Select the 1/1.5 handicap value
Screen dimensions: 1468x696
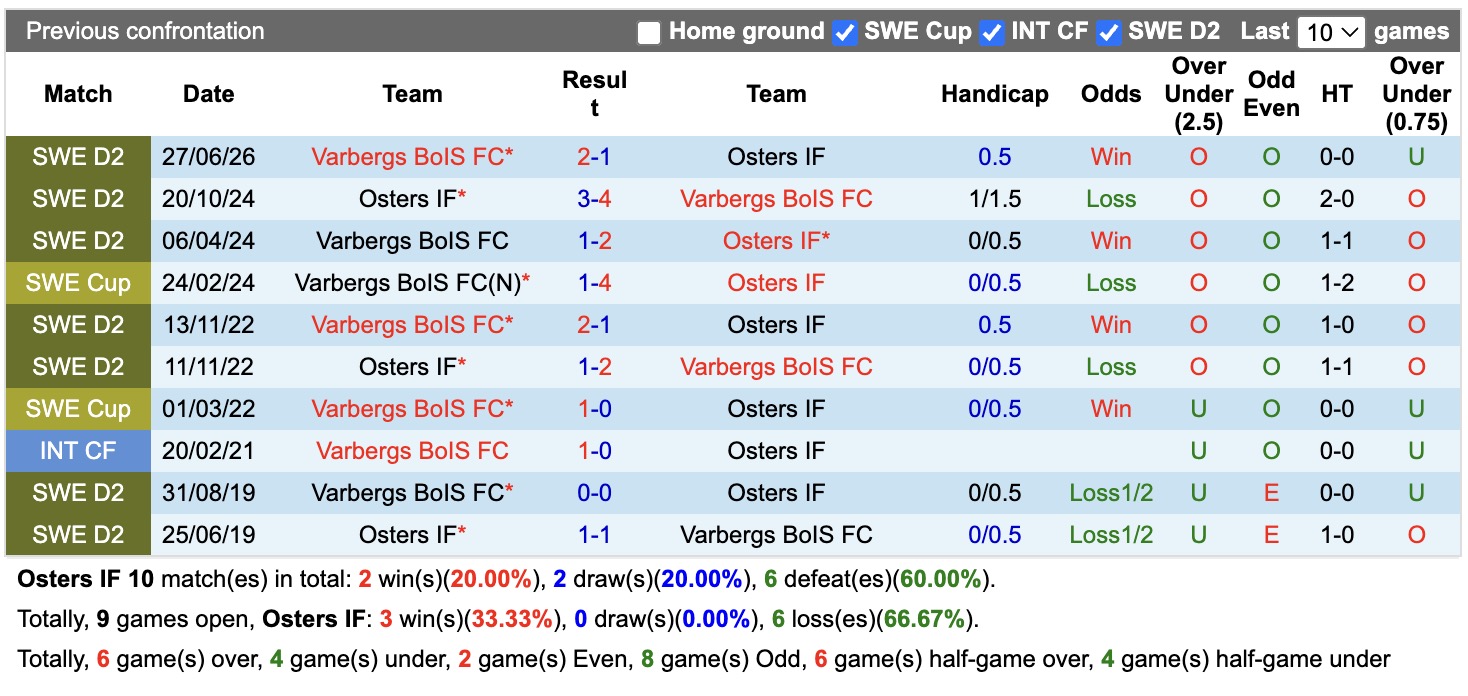pyautogui.click(x=994, y=199)
